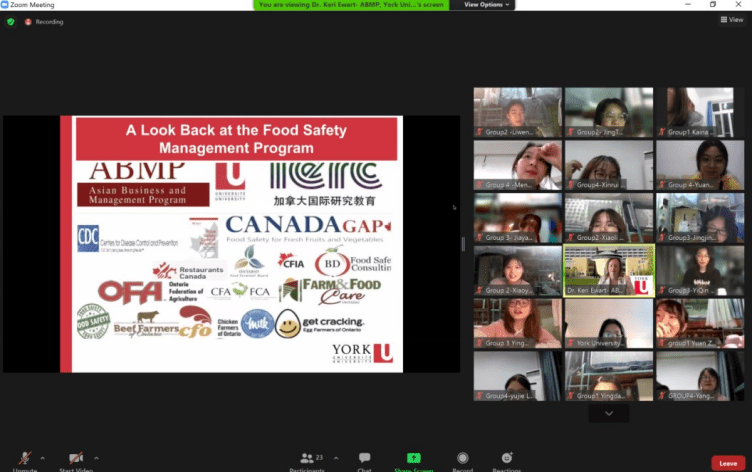Open the View Options dropdown

[x=487, y=5]
